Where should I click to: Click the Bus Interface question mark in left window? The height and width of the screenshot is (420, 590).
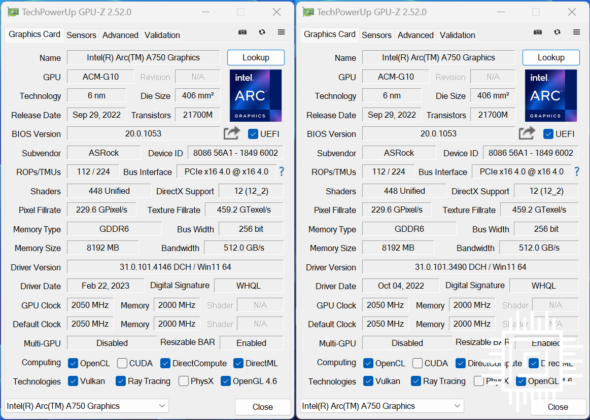[281, 172]
